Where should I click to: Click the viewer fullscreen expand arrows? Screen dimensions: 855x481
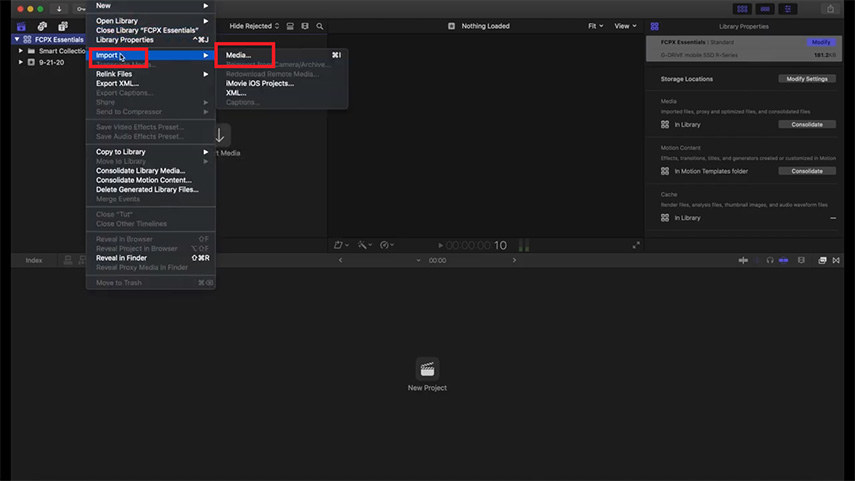point(636,245)
